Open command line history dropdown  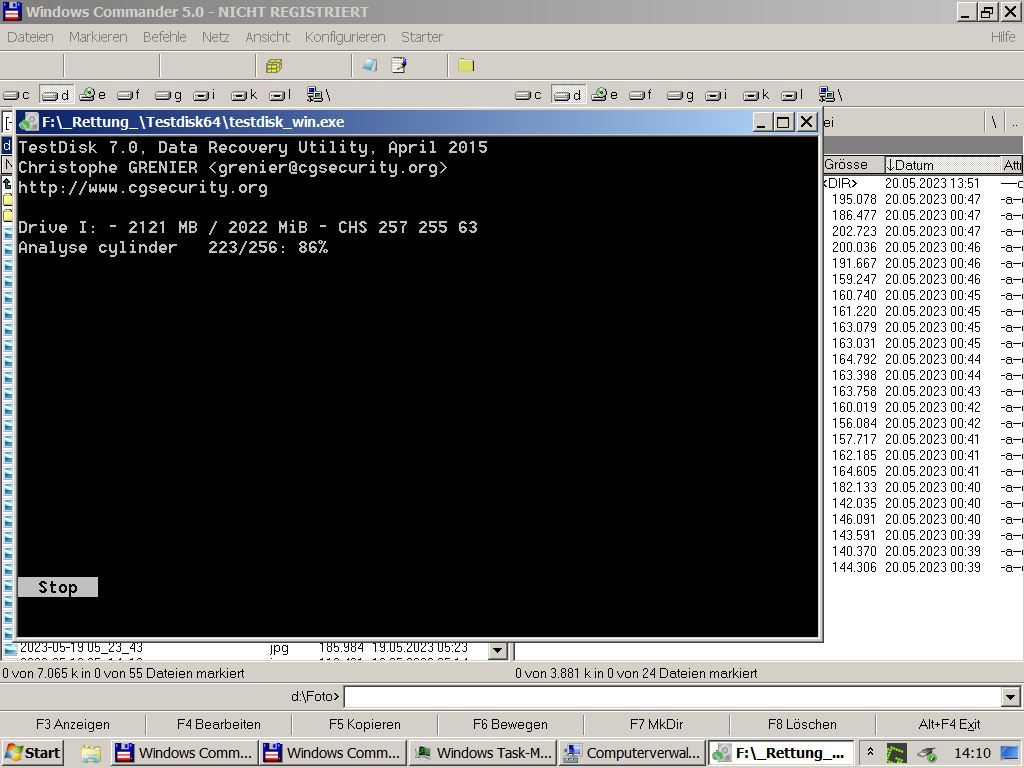[1010, 697]
